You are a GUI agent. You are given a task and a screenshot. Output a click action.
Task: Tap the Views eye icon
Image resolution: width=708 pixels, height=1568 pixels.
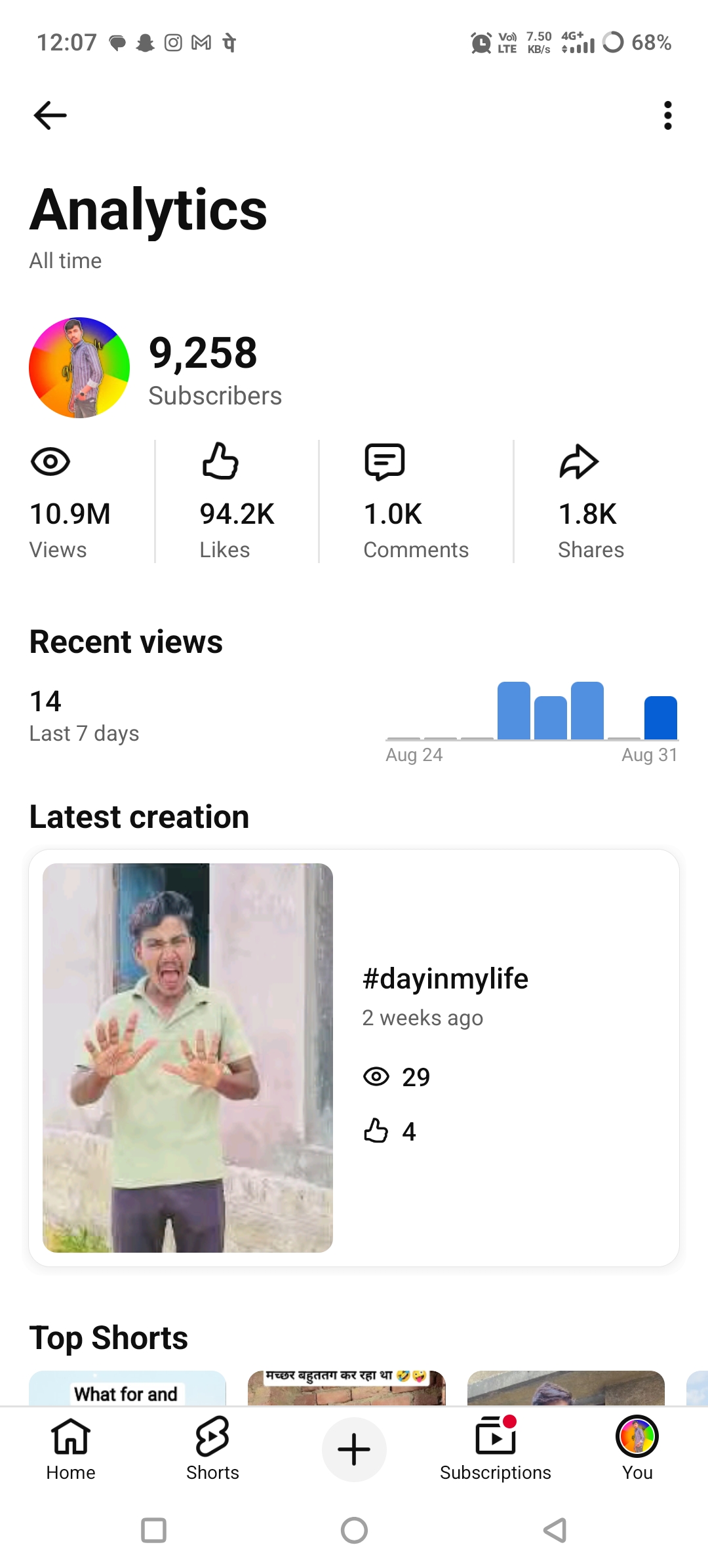tap(50, 462)
